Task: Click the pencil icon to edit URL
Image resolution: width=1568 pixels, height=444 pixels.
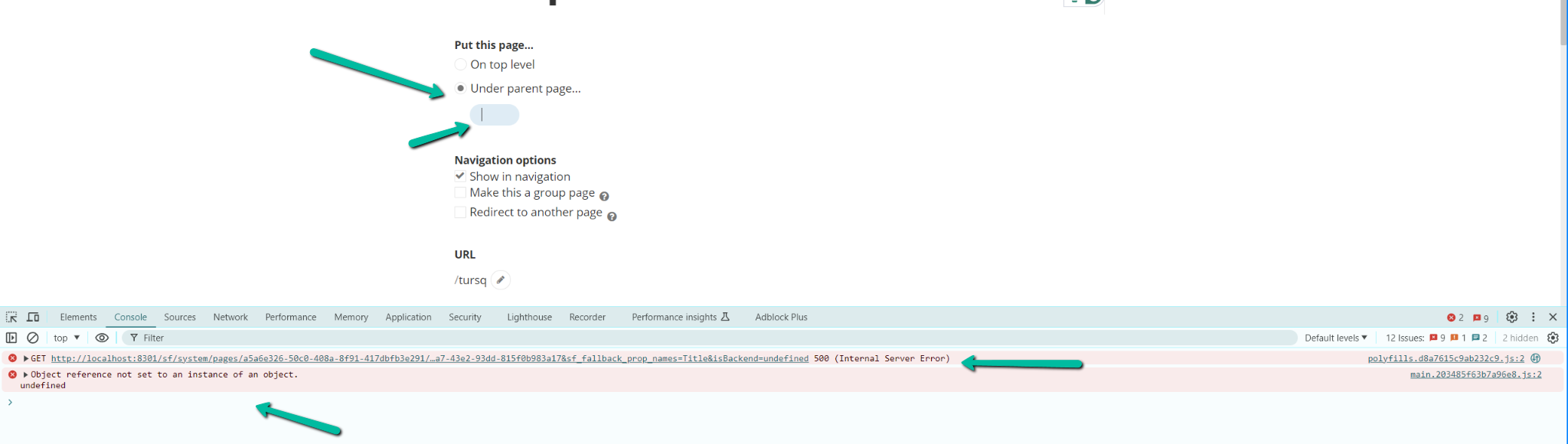Action: 501,280
